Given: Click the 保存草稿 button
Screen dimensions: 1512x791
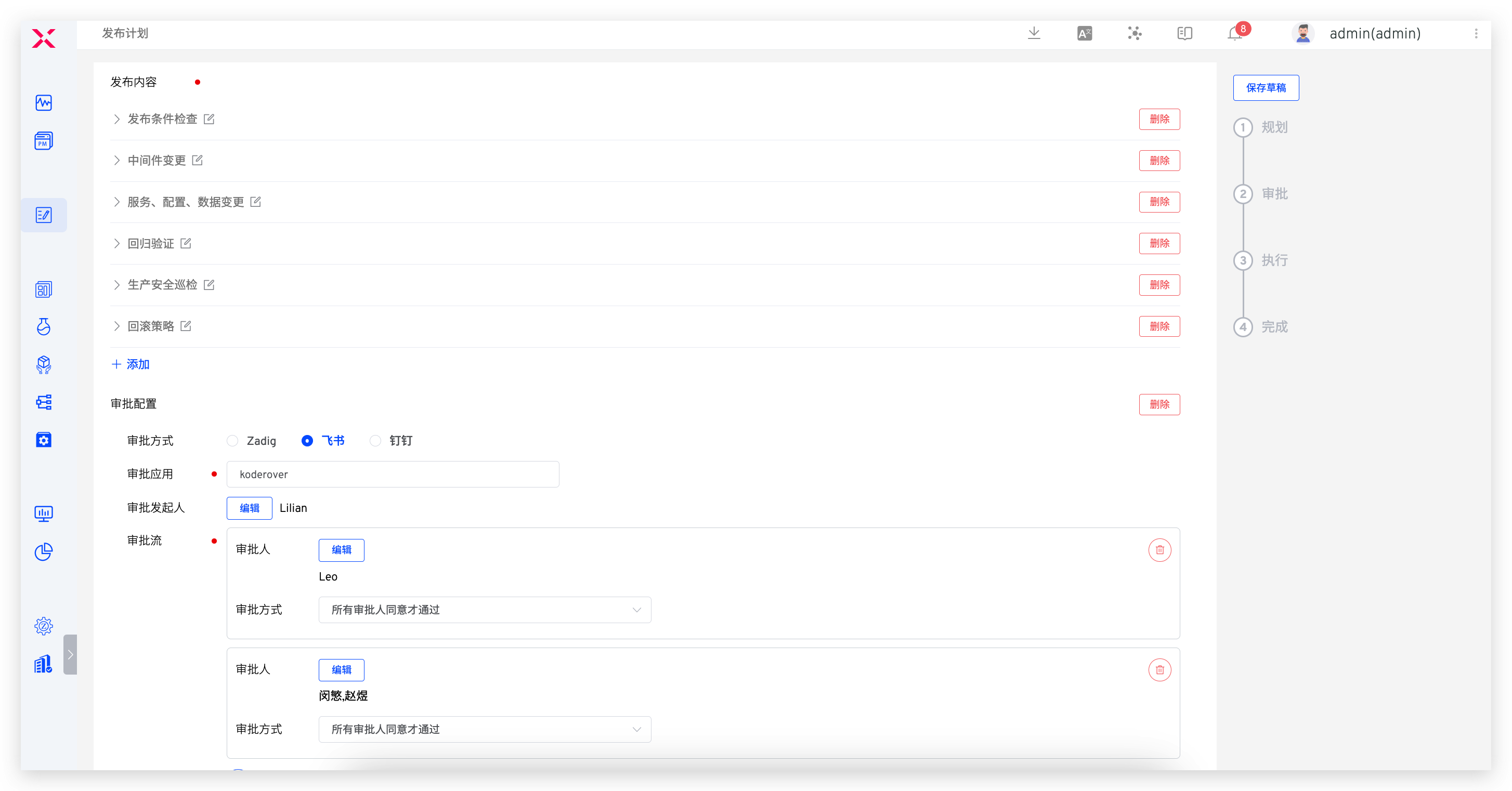Looking at the screenshot, I should (x=1266, y=88).
